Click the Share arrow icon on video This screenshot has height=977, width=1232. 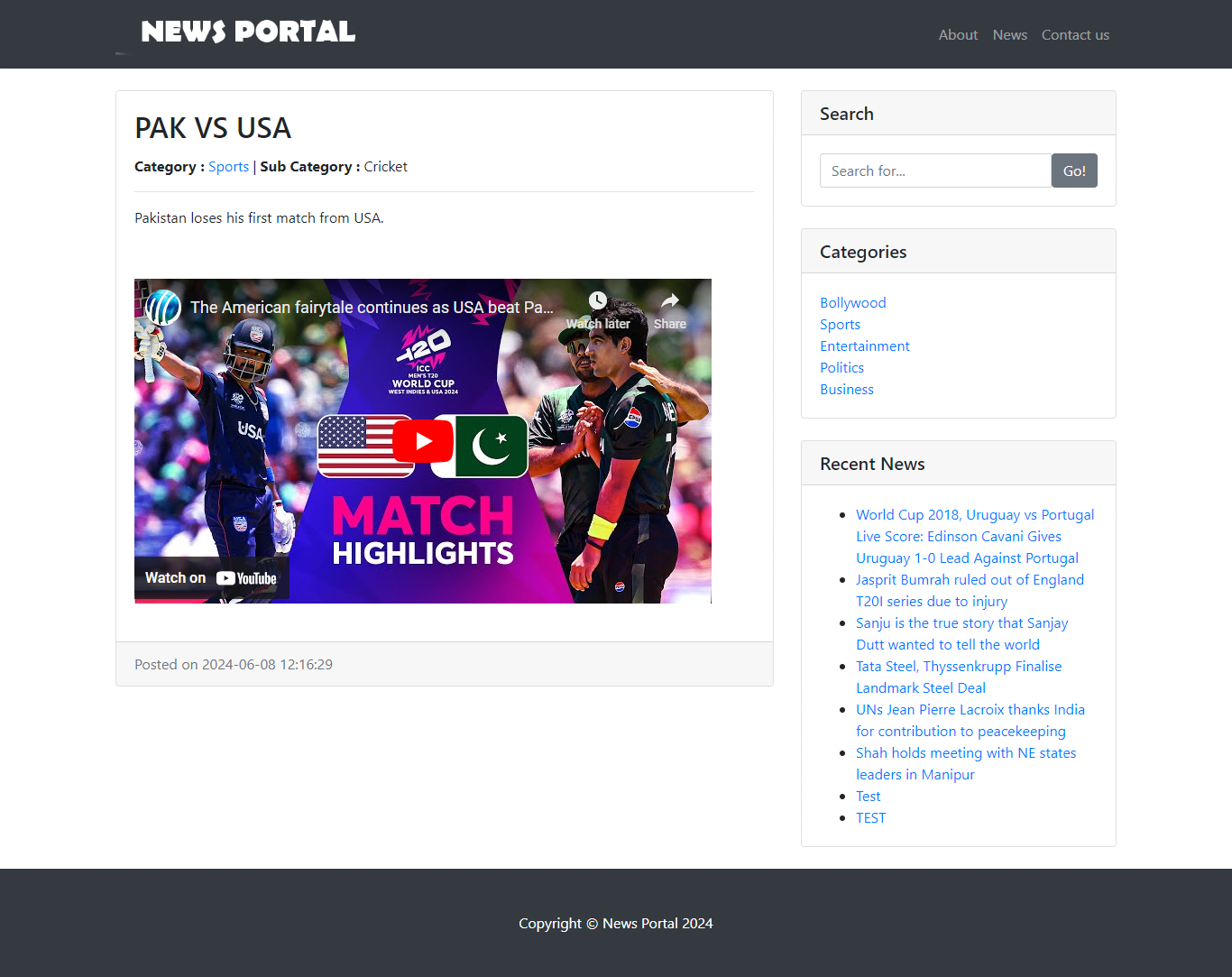click(669, 301)
